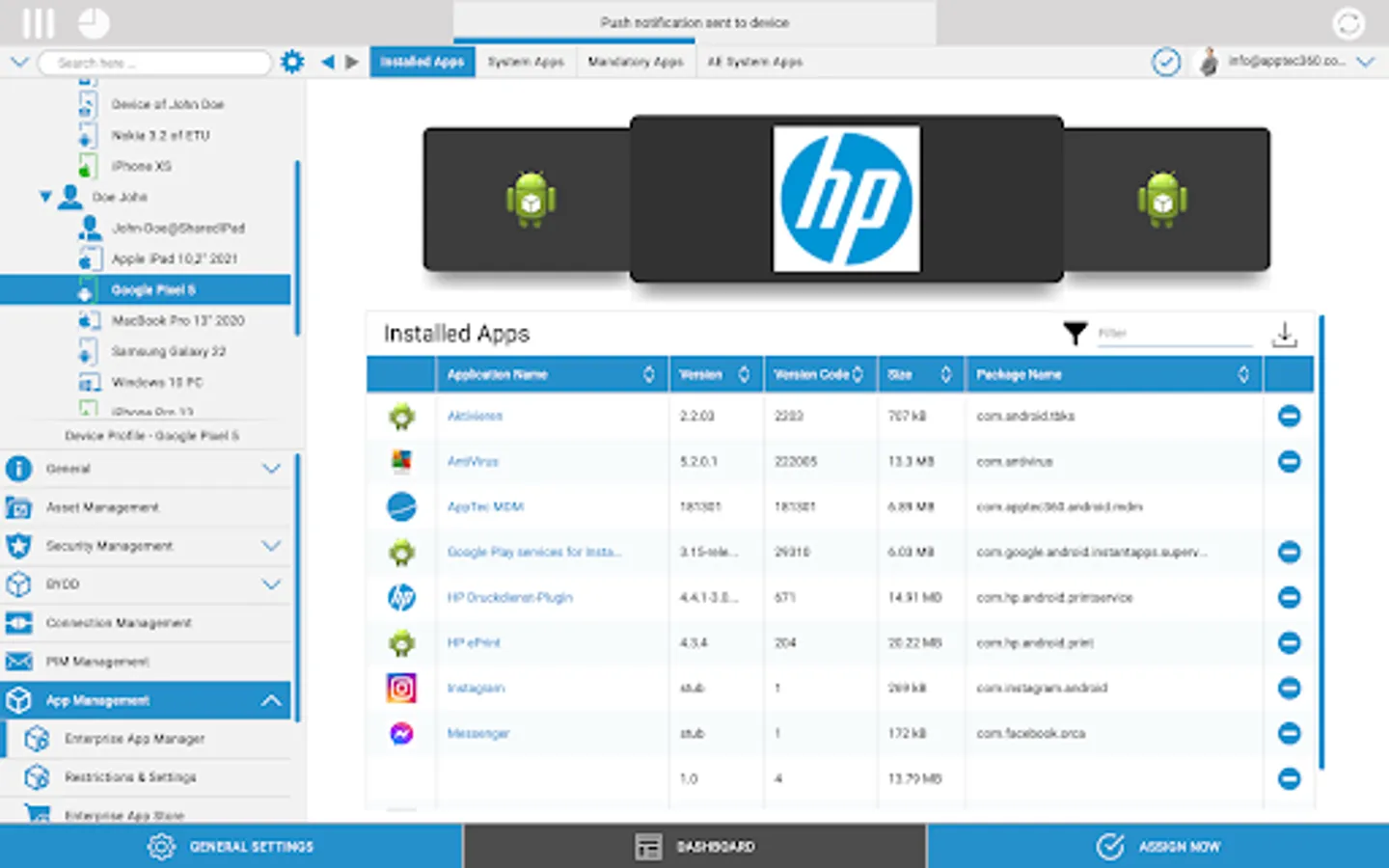Open Enterprise App Manager

pos(145,739)
